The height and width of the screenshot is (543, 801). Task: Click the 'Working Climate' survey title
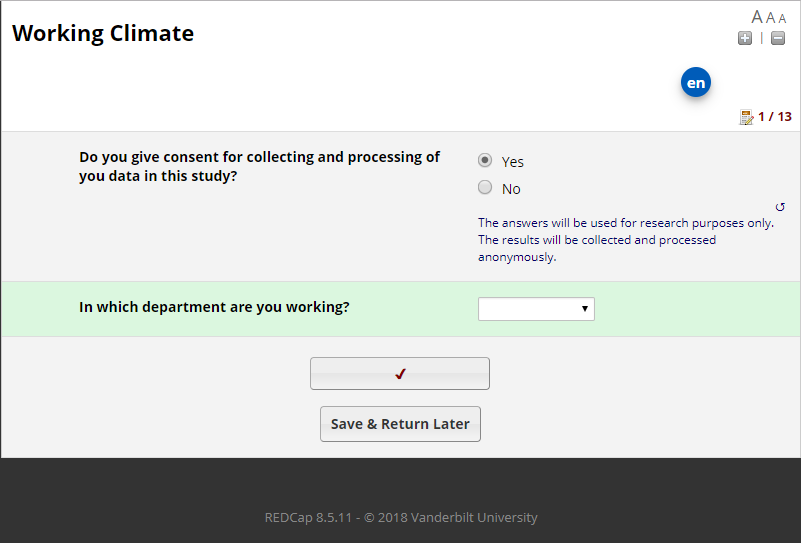coord(103,34)
